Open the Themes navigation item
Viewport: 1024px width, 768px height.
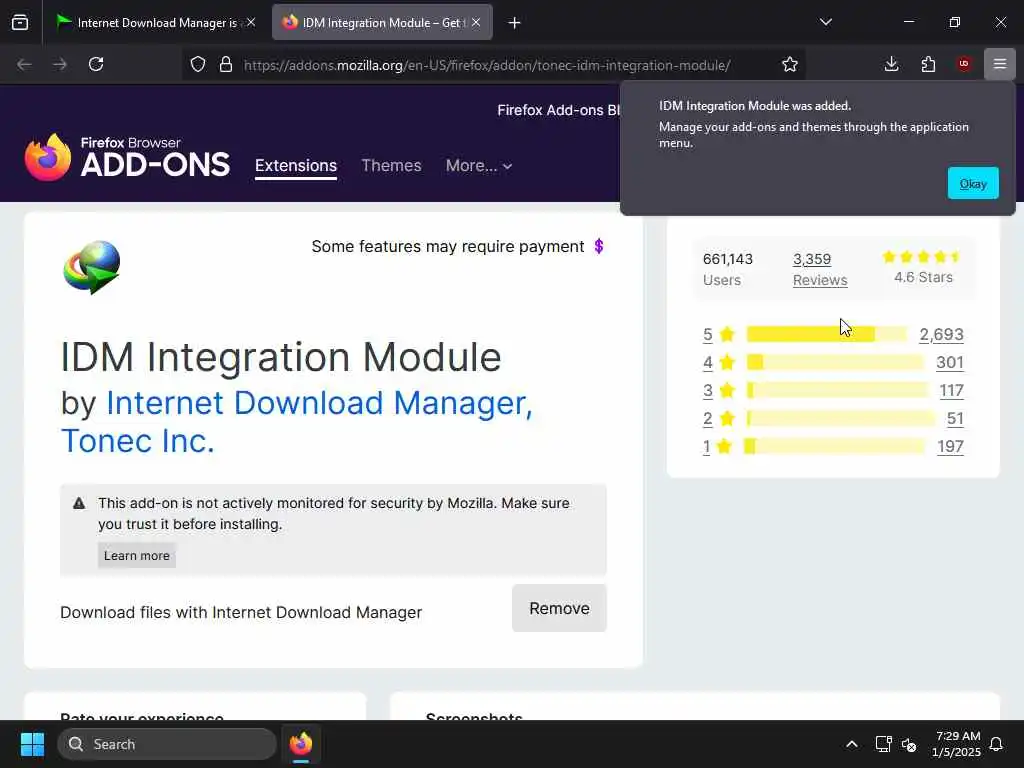[x=391, y=166]
